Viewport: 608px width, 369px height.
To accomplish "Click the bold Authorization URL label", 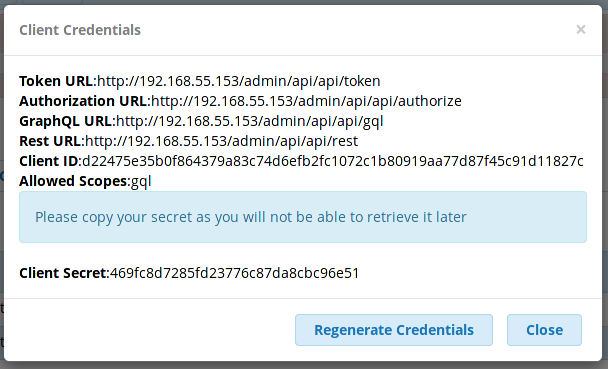I will pos(83,101).
